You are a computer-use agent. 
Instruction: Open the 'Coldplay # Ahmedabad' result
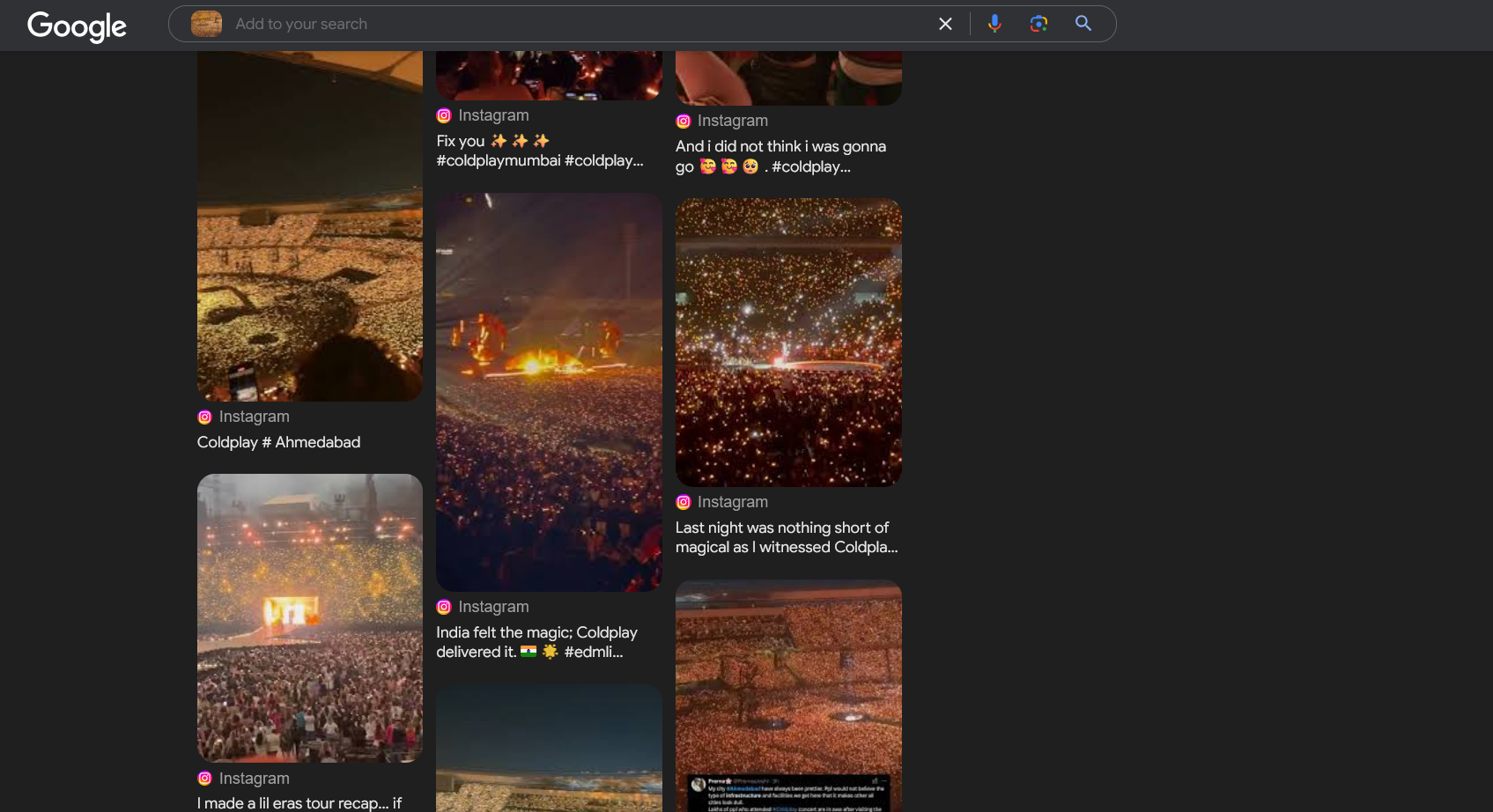tap(278, 442)
